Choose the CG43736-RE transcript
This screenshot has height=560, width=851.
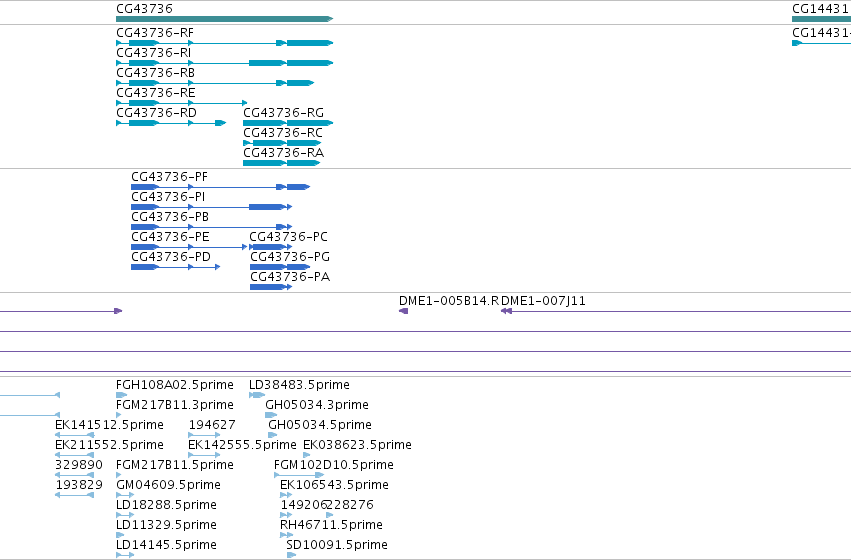pyautogui.click(x=156, y=93)
